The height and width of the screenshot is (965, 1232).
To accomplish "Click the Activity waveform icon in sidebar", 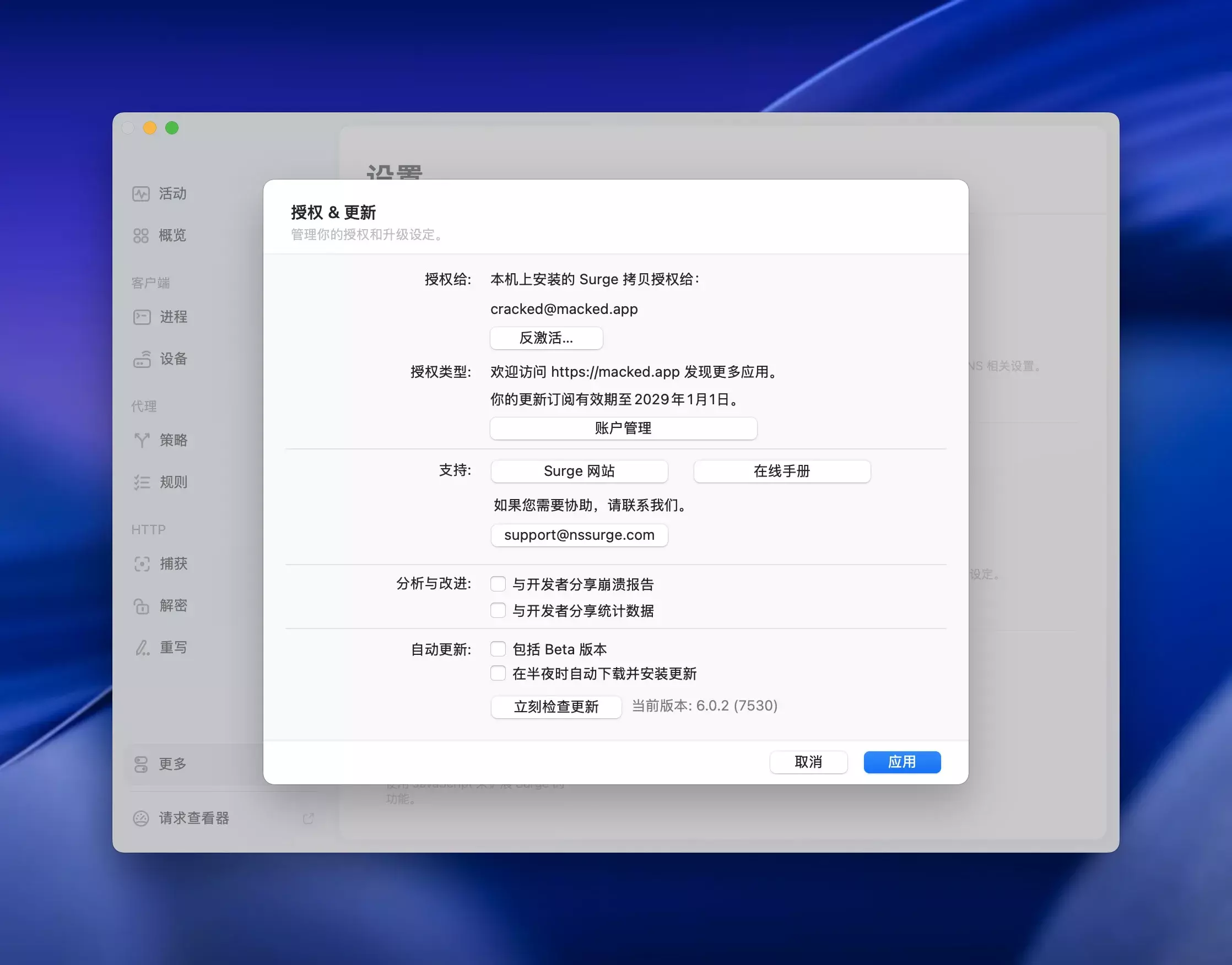I will coord(141,194).
